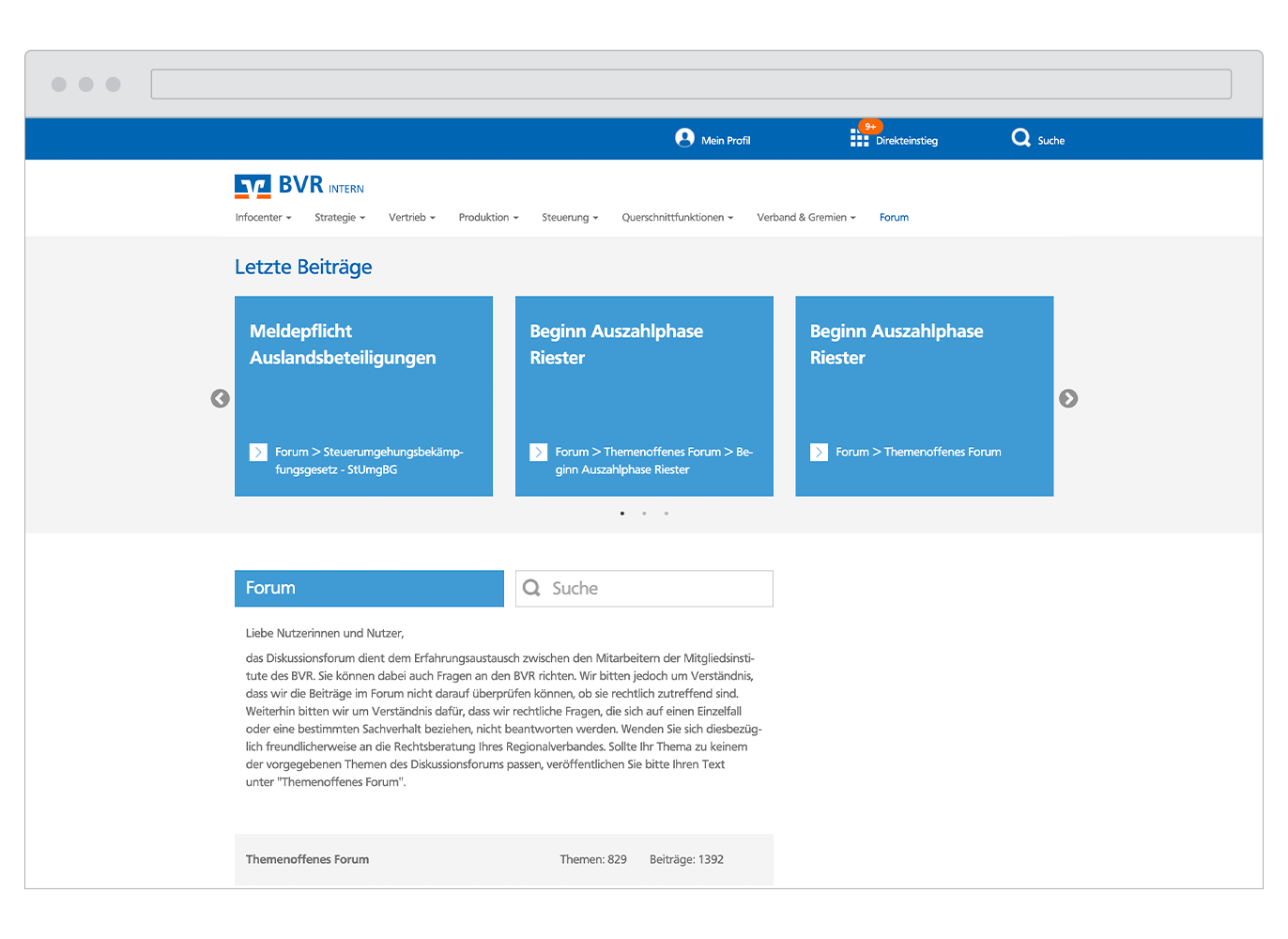Select the second carousel pagination dot
The height and width of the screenshot is (939, 1288).
click(x=644, y=514)
